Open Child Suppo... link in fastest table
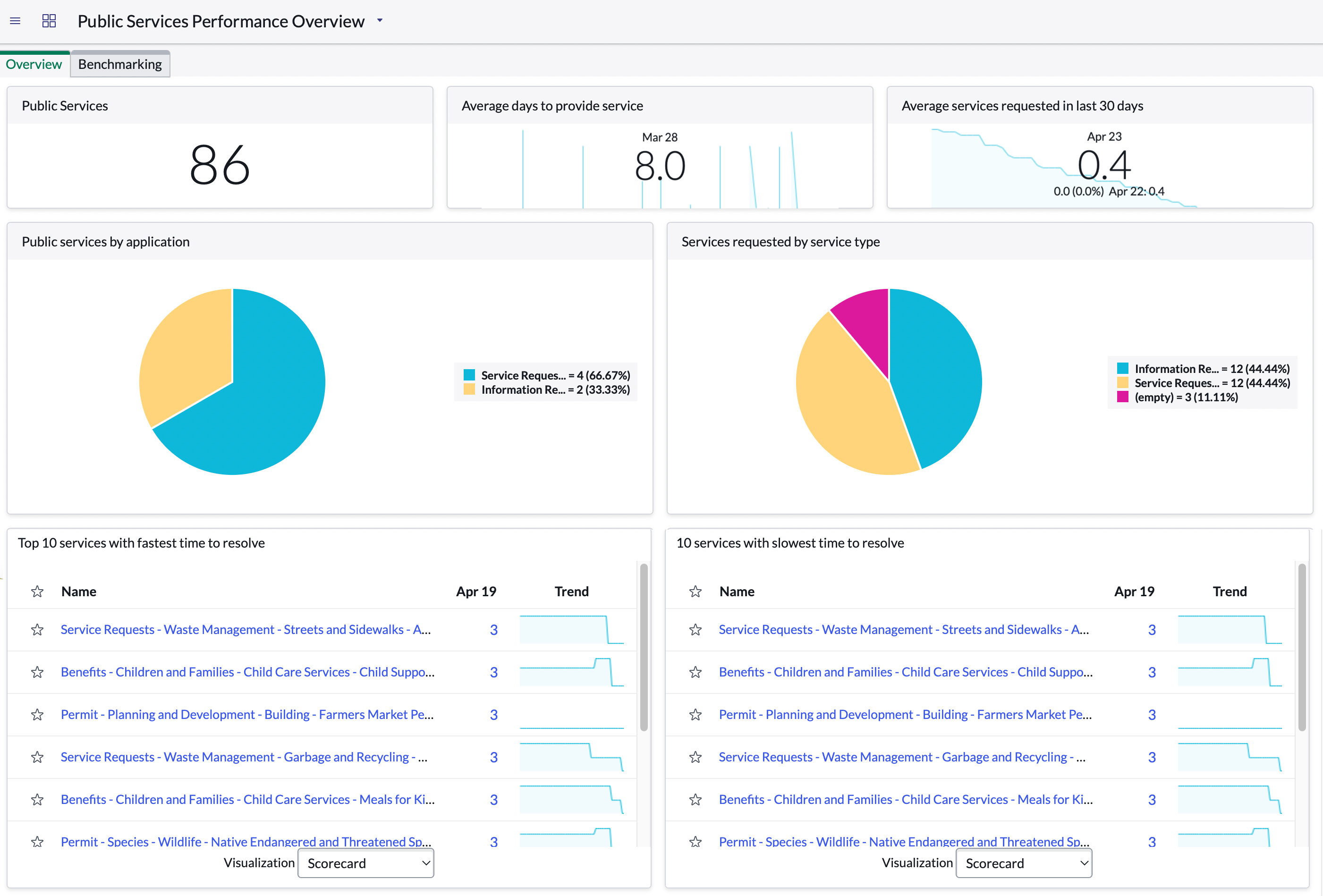 pos(247,672)
